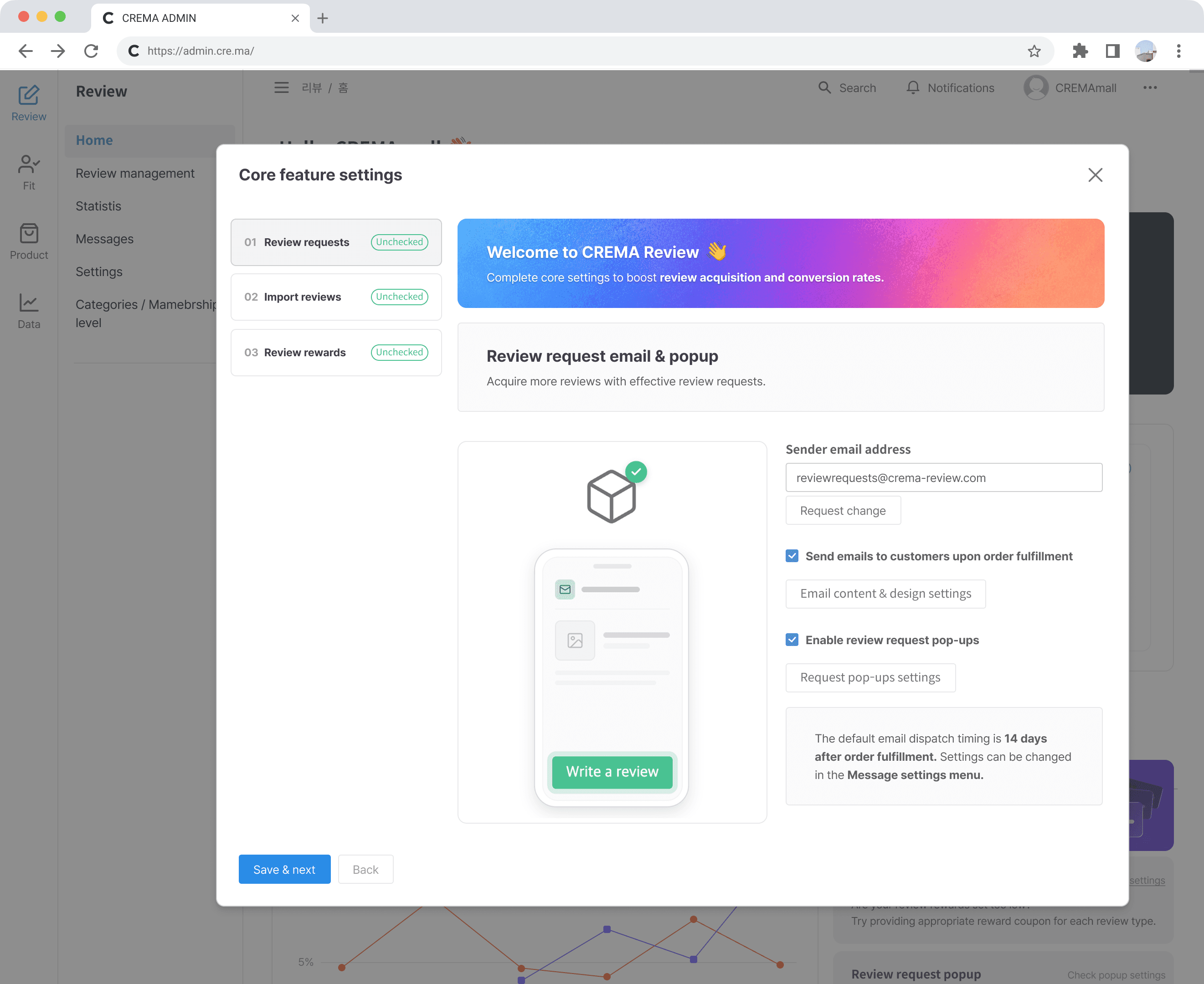The height and width of the screenshot is (984, 1204).
Task: Open the browser extensions puzzle icon
Action: pos(1081,51)
